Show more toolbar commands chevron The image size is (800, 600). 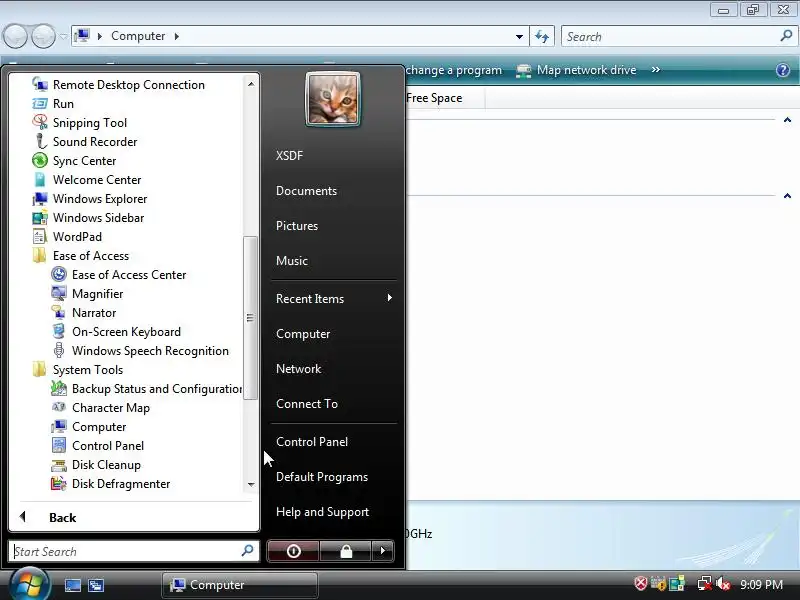pos(656,69)
